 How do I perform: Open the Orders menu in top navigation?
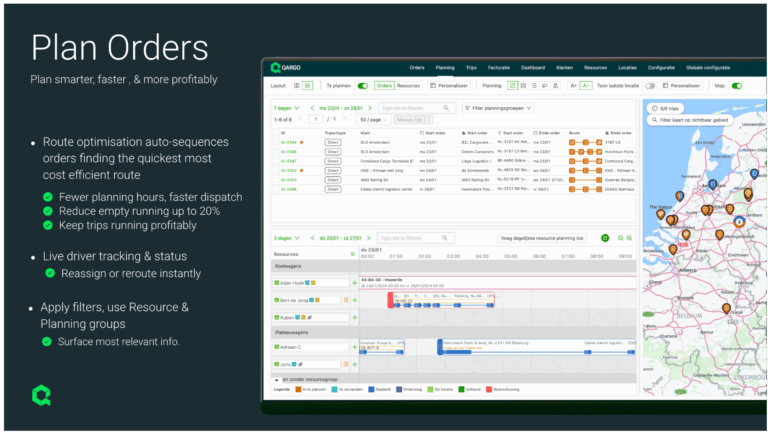pyautogui.click(x=417, y=68)
